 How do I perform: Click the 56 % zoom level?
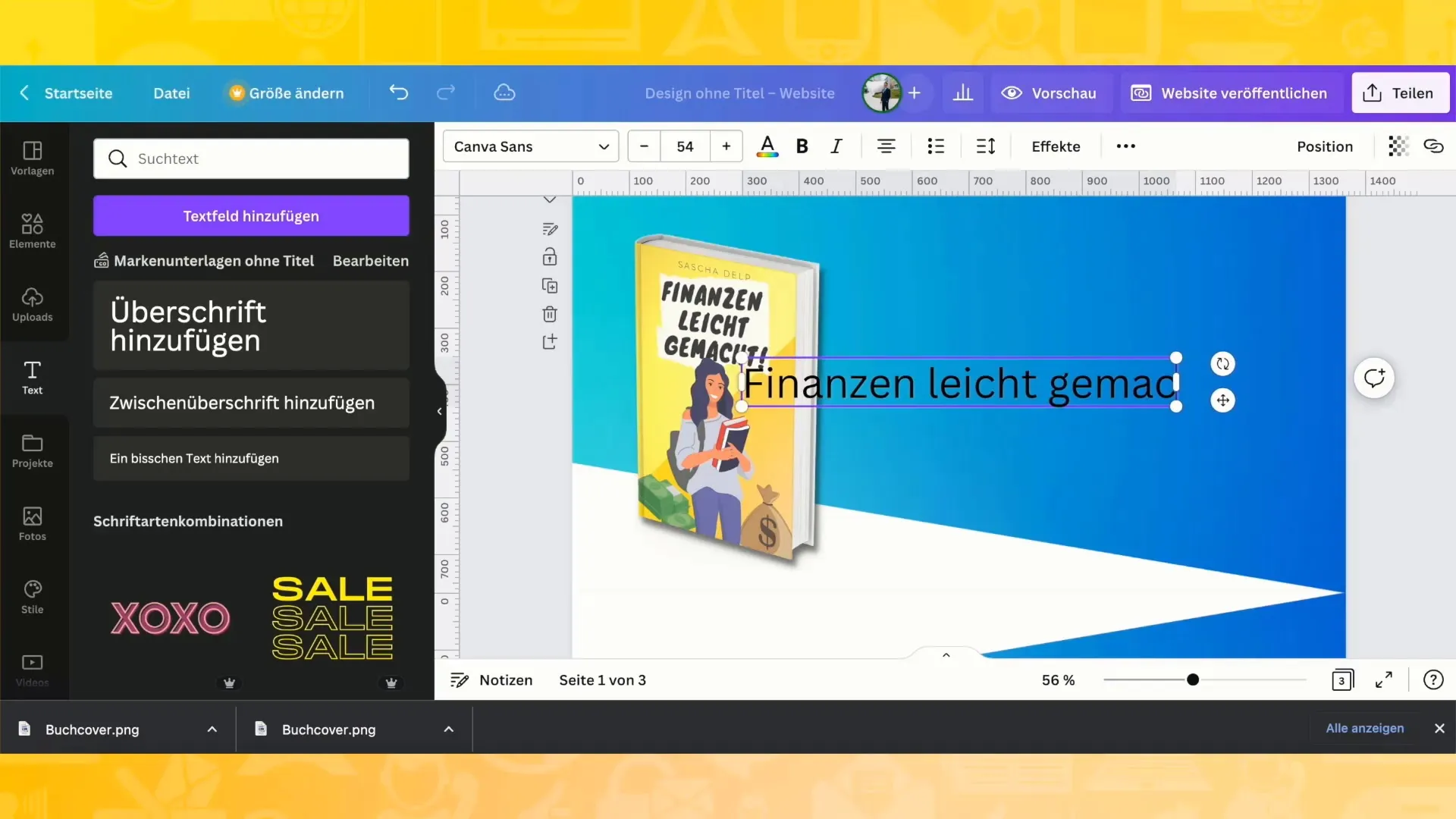coord(1058,680)
